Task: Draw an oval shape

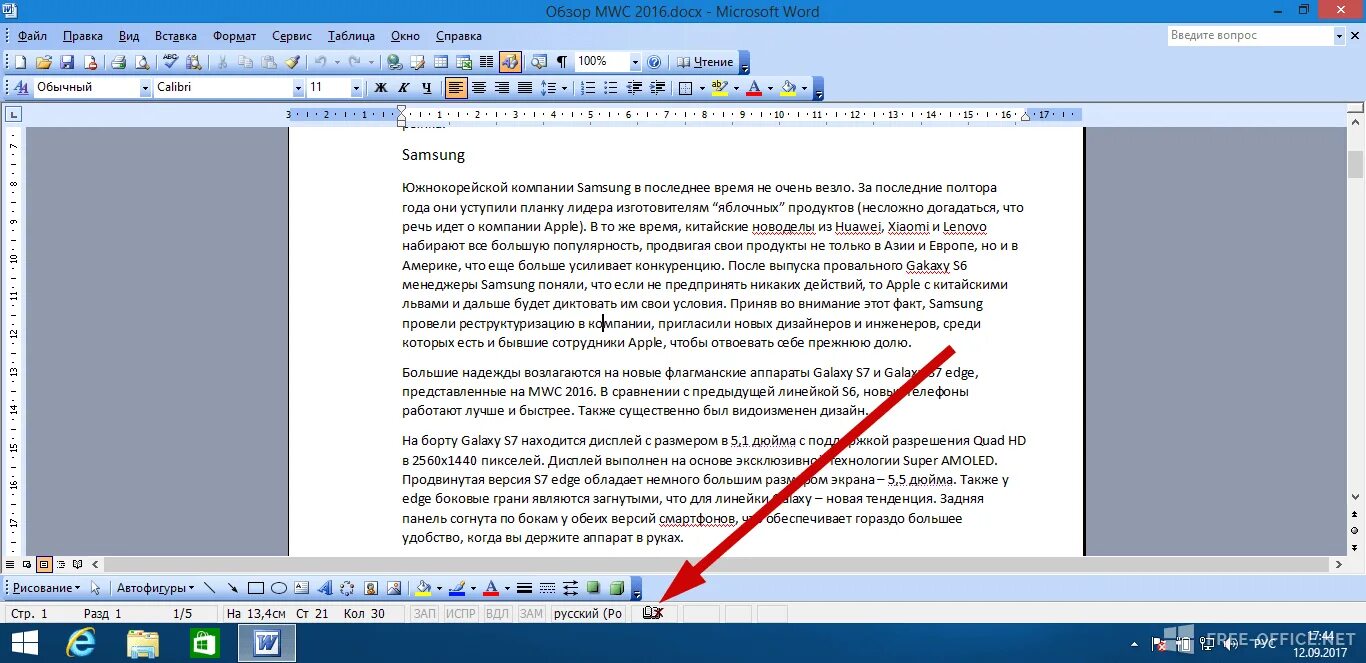Action: [279, 588]
